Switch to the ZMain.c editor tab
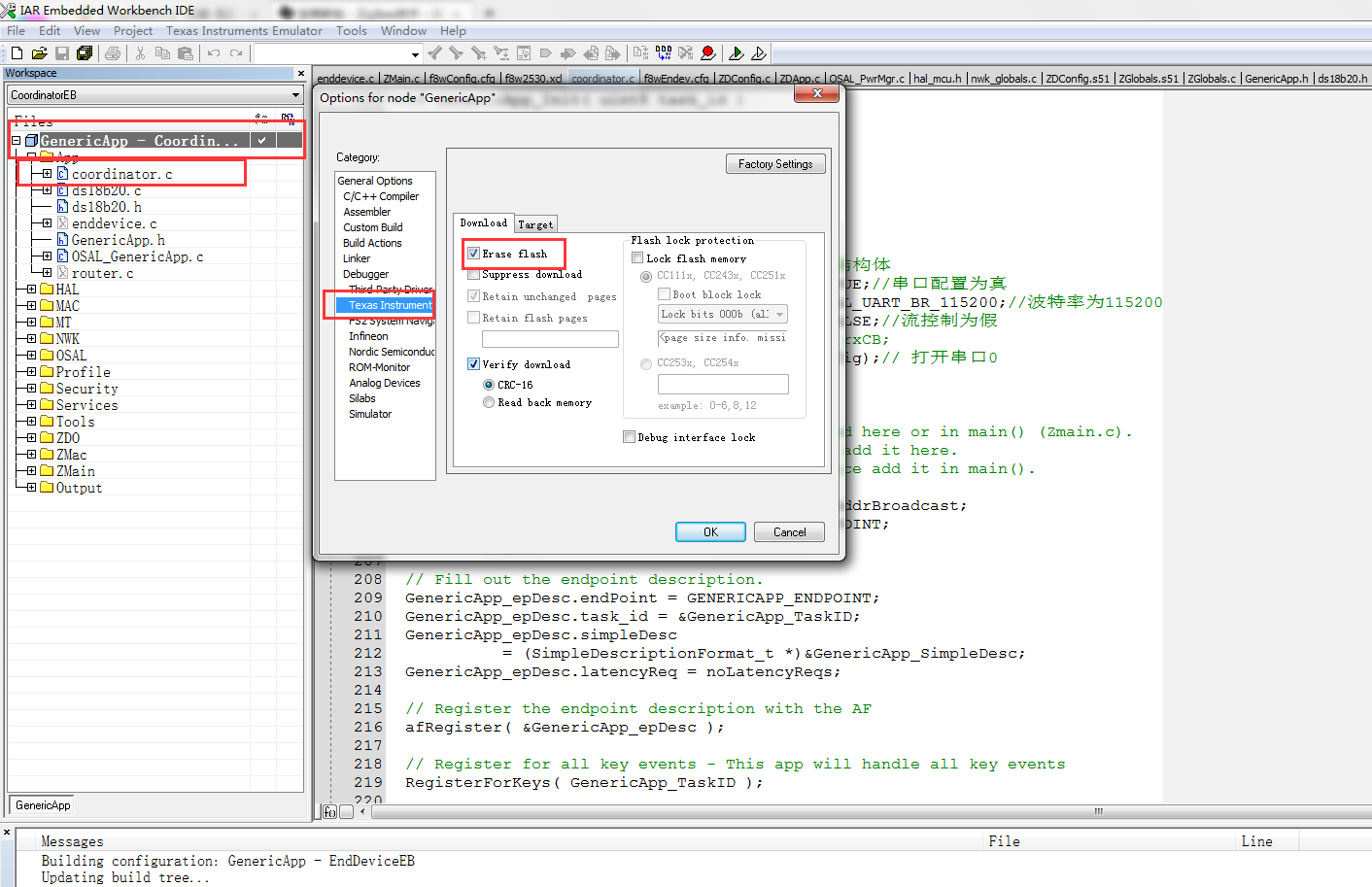 [x=401, y=79]
